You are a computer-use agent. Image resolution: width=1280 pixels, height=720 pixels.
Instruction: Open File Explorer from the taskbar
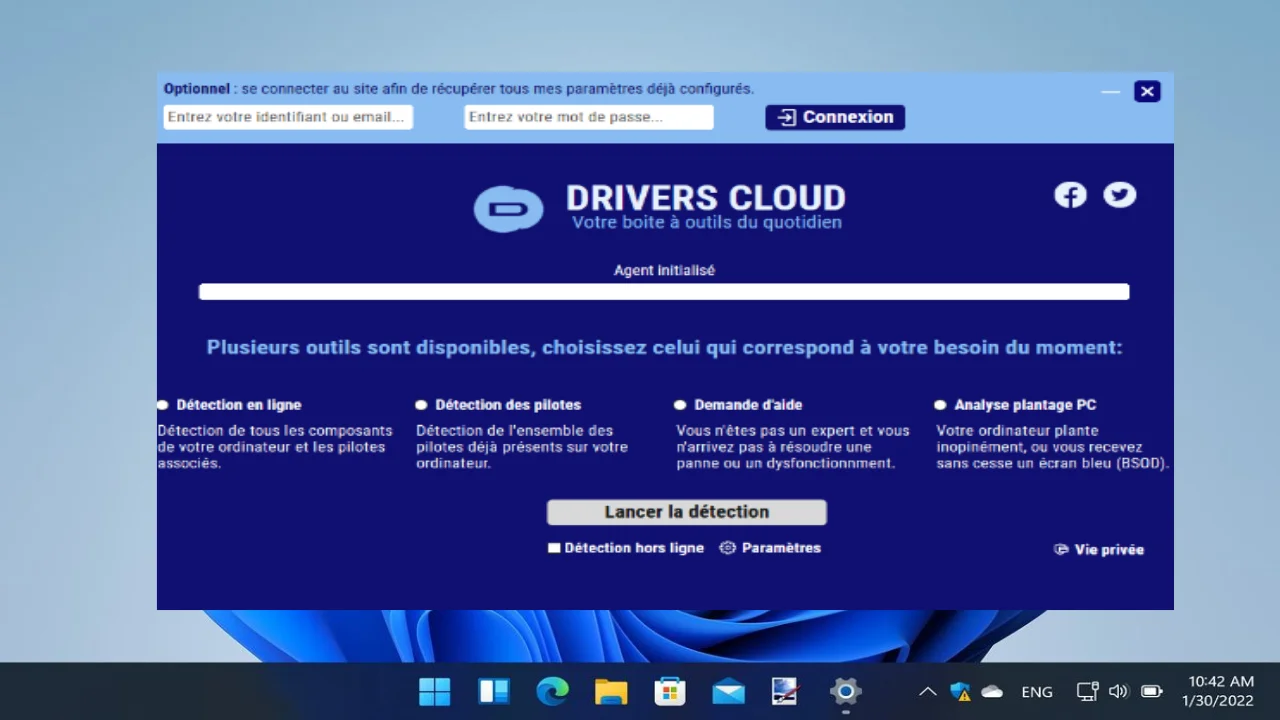[611, 691]
